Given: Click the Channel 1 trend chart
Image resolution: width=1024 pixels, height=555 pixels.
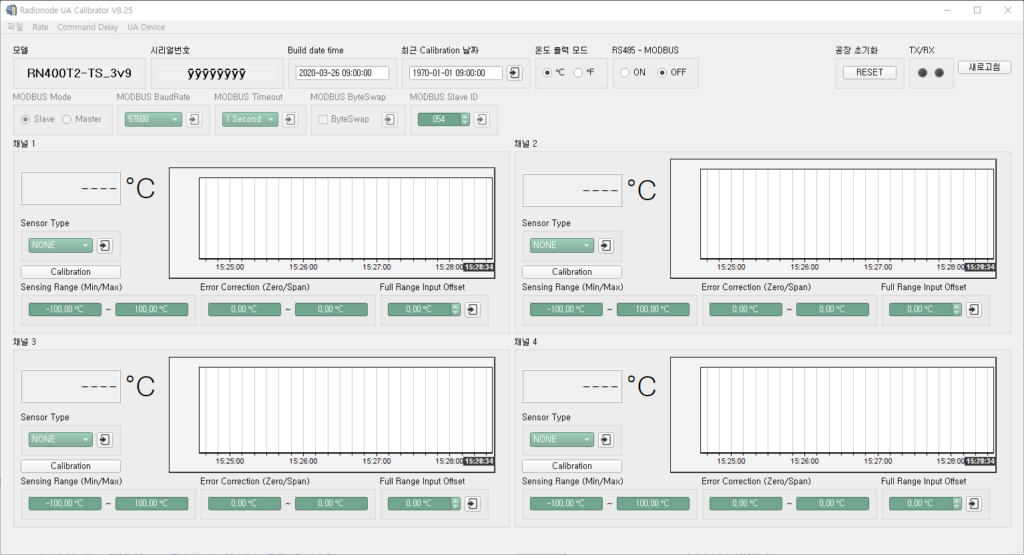Looking at the screenshot, I should [332, 223].
